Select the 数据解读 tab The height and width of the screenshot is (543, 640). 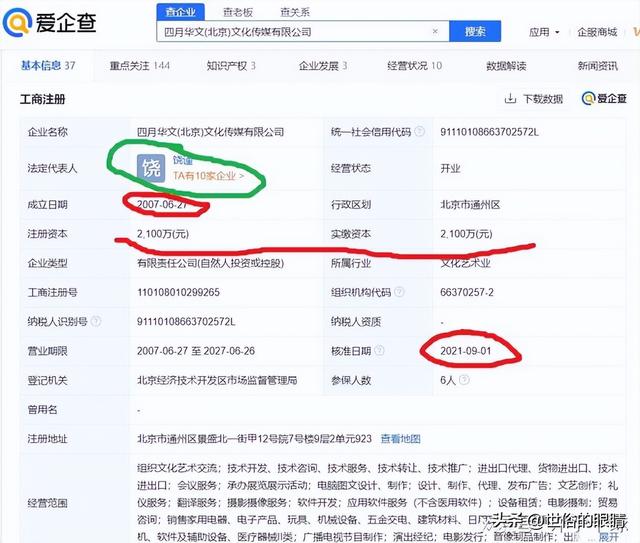(506, 66)
